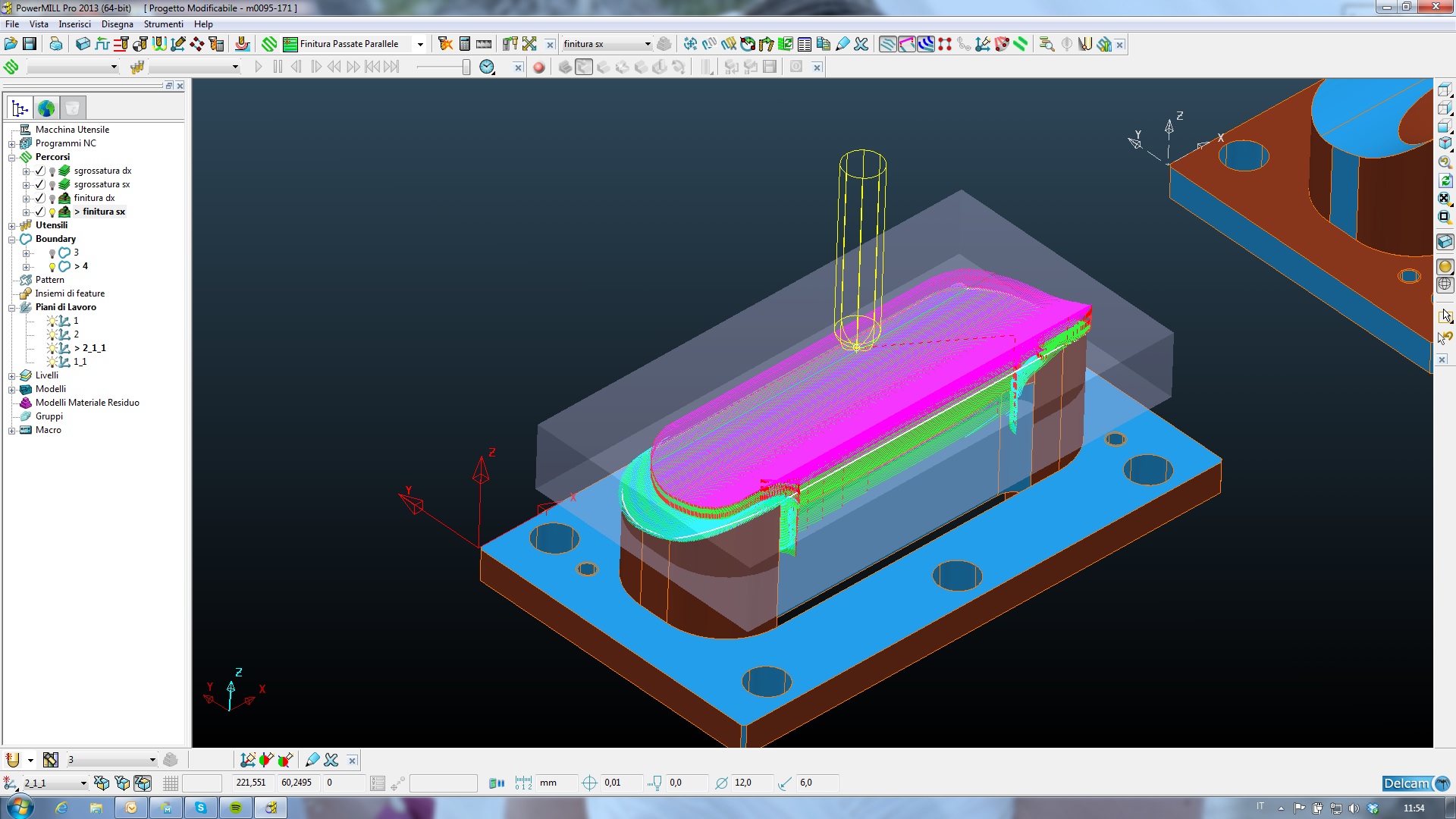1456x819 pixels.
Task: Open the simulation clock speed icon
Action: (487, 67)
